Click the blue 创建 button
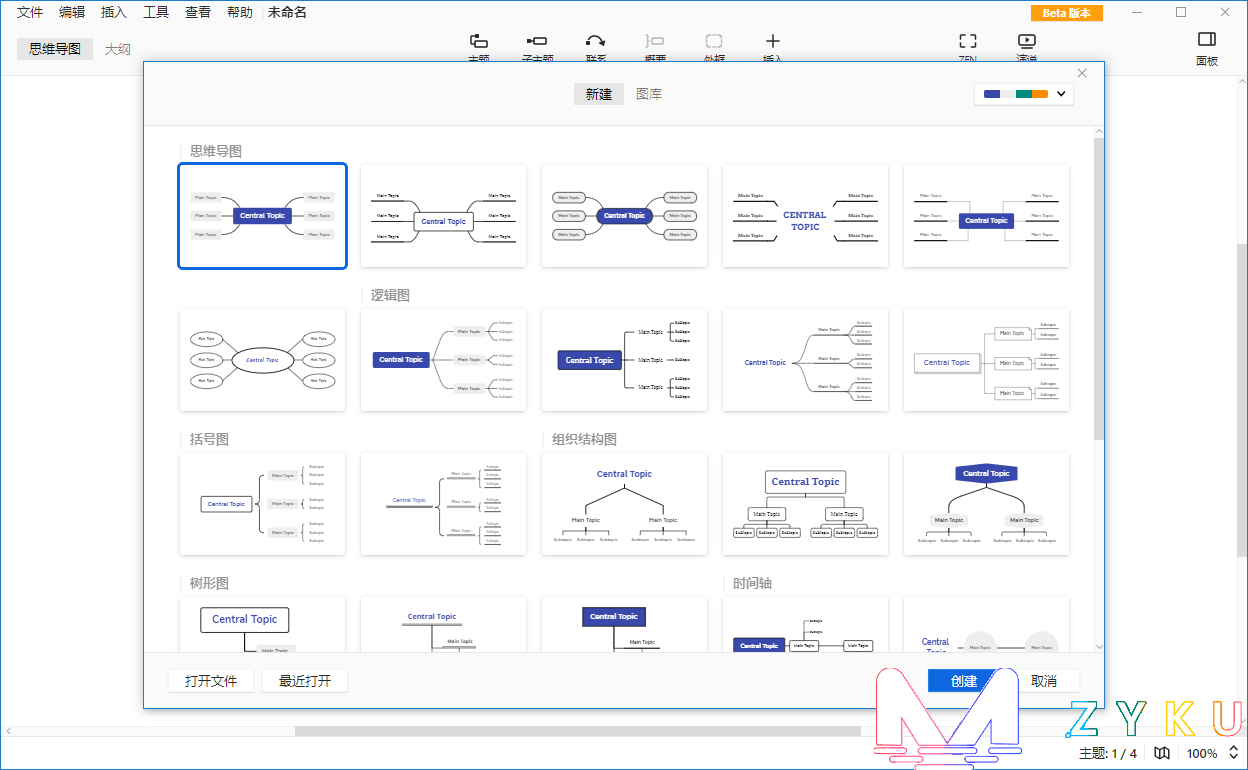1248x770 pixels. pyautogui.click(x=964, y=681)
